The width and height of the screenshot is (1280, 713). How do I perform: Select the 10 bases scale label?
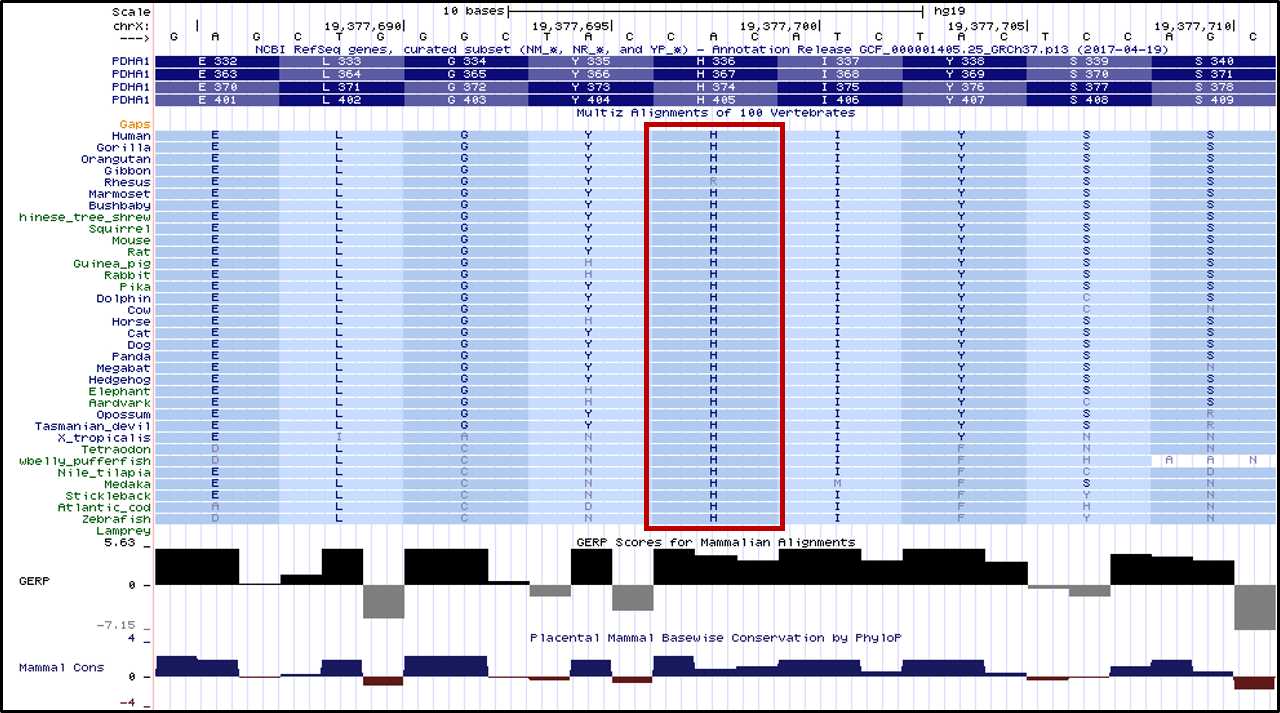(476, 10)
